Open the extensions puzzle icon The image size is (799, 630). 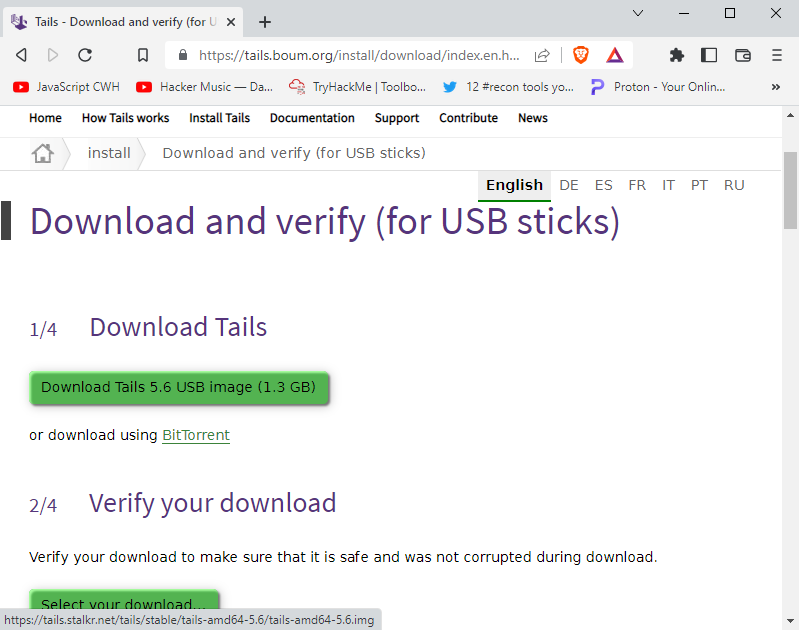[677, 56]
